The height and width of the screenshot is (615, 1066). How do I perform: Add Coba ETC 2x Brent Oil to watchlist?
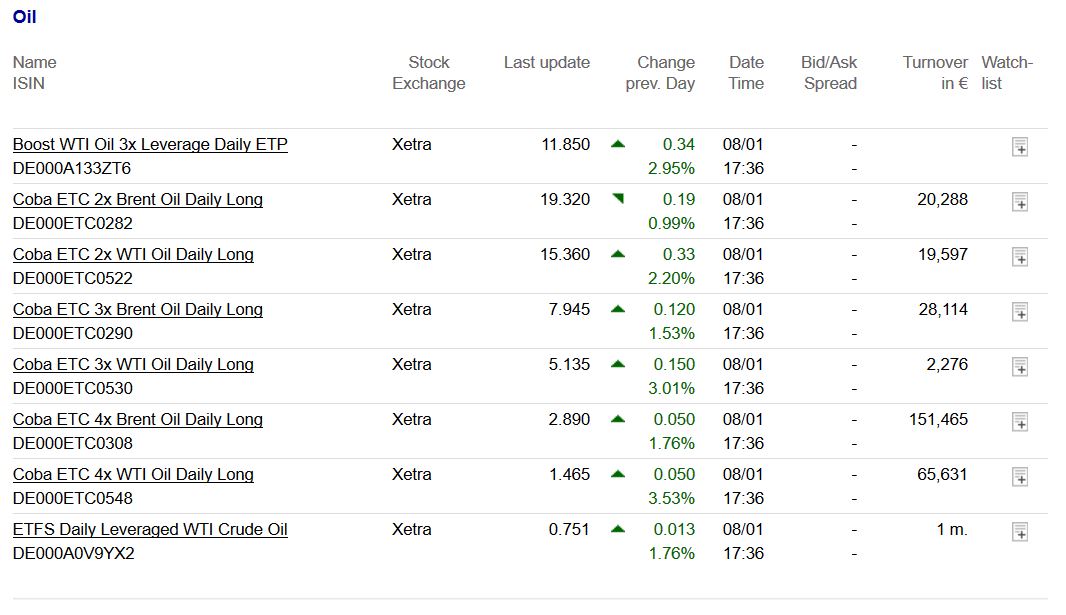pyautogui.click(x=1020, y=202)
